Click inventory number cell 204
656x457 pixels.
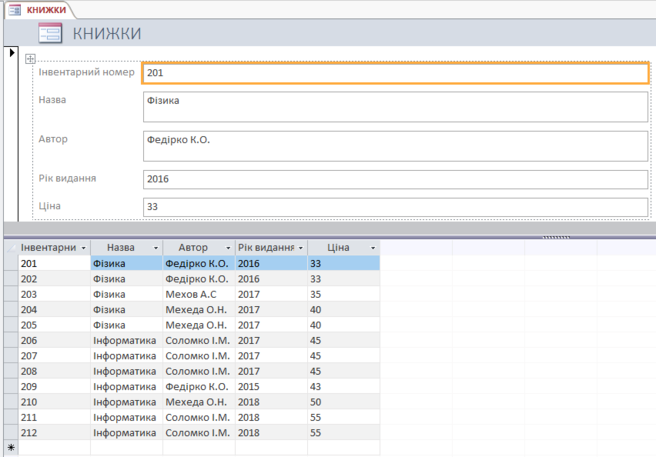54,310
